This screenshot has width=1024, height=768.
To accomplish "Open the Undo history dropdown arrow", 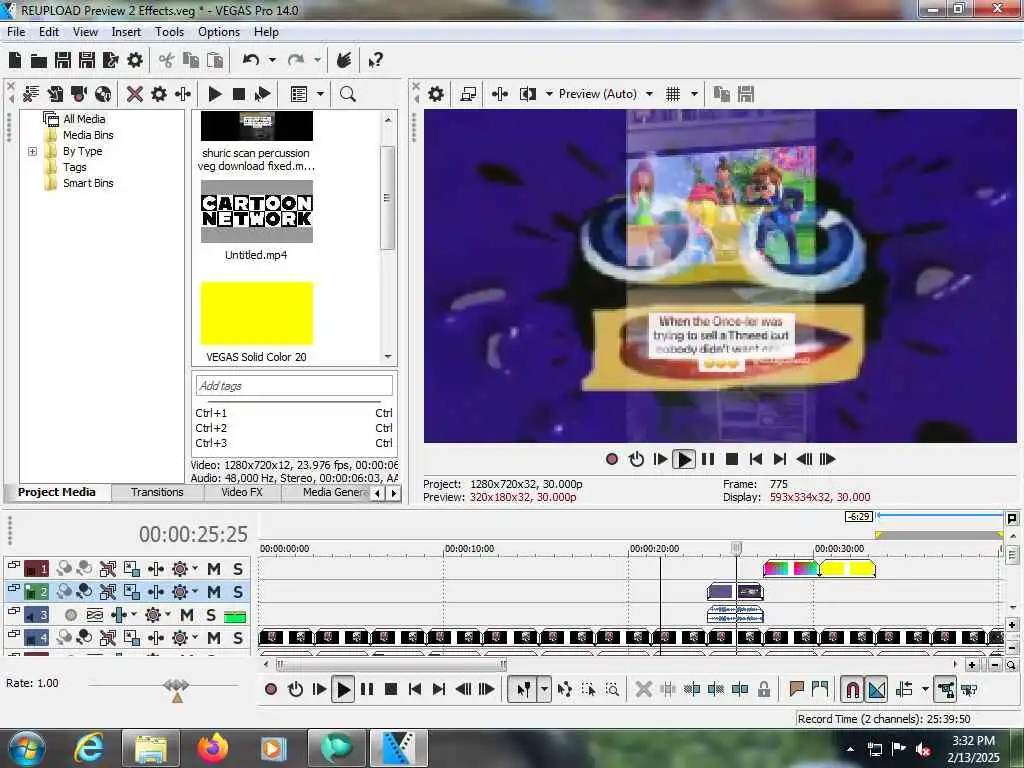I will coord(272,60).
